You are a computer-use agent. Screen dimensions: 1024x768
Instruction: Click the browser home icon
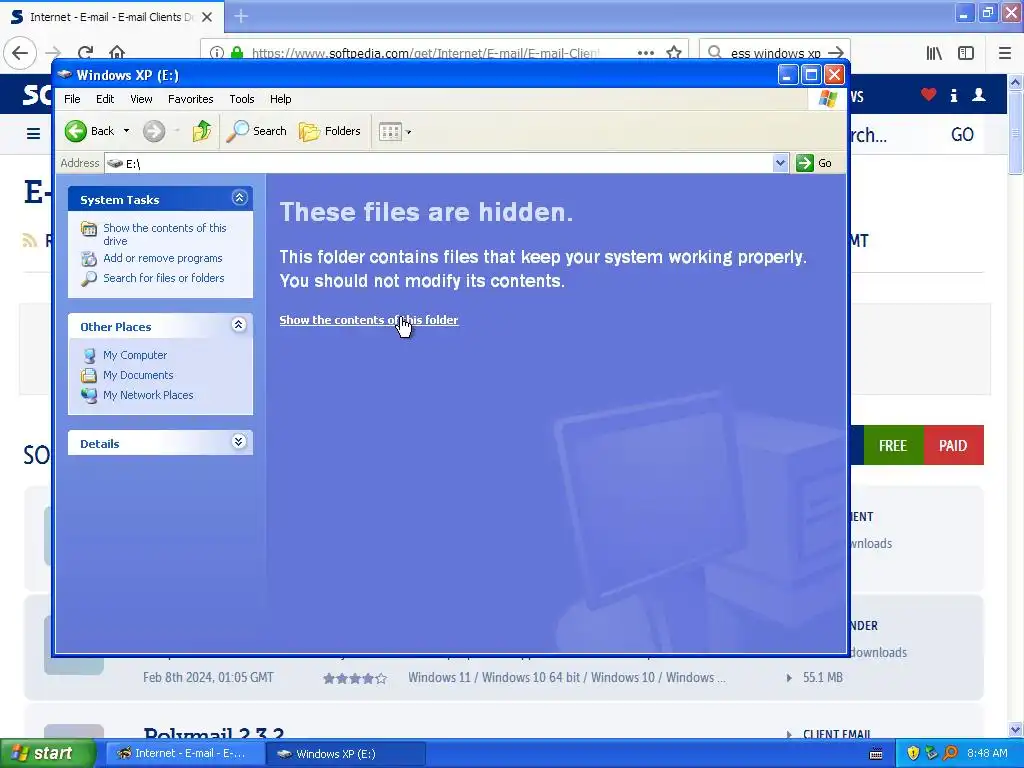tap(117, 52)
